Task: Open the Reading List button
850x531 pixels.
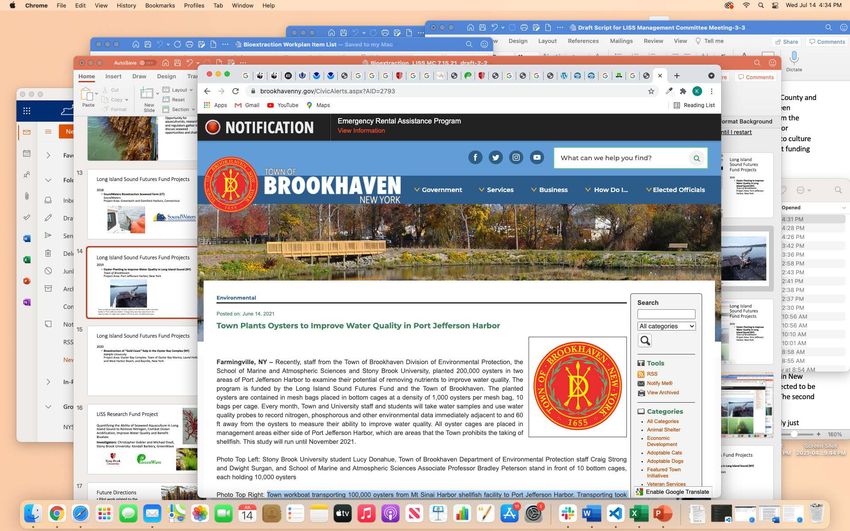Action: [694, 105]
